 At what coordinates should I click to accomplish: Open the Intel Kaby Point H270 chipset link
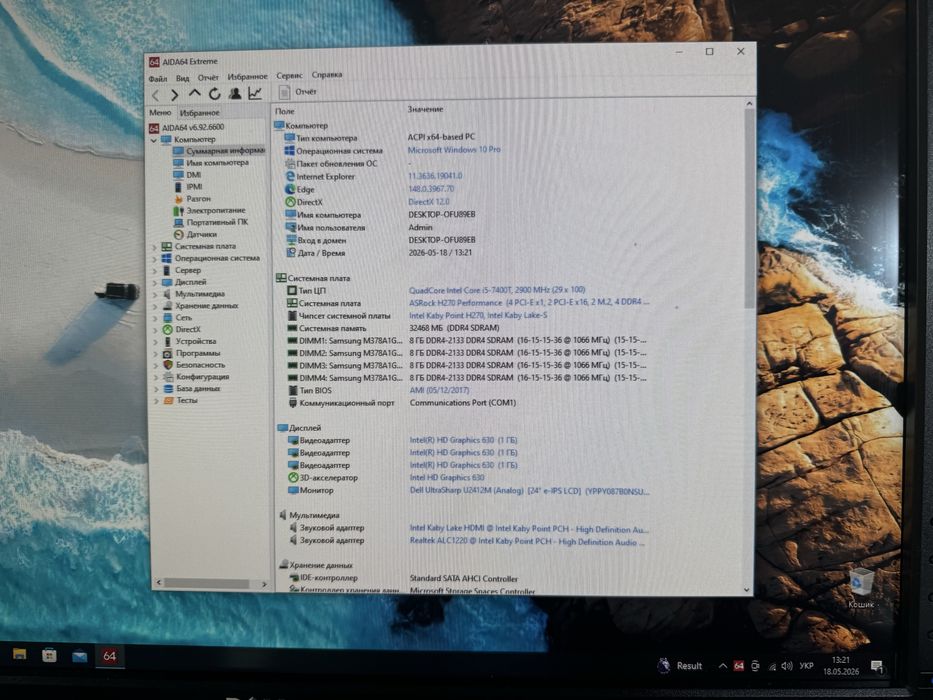[x=478, y=315]
